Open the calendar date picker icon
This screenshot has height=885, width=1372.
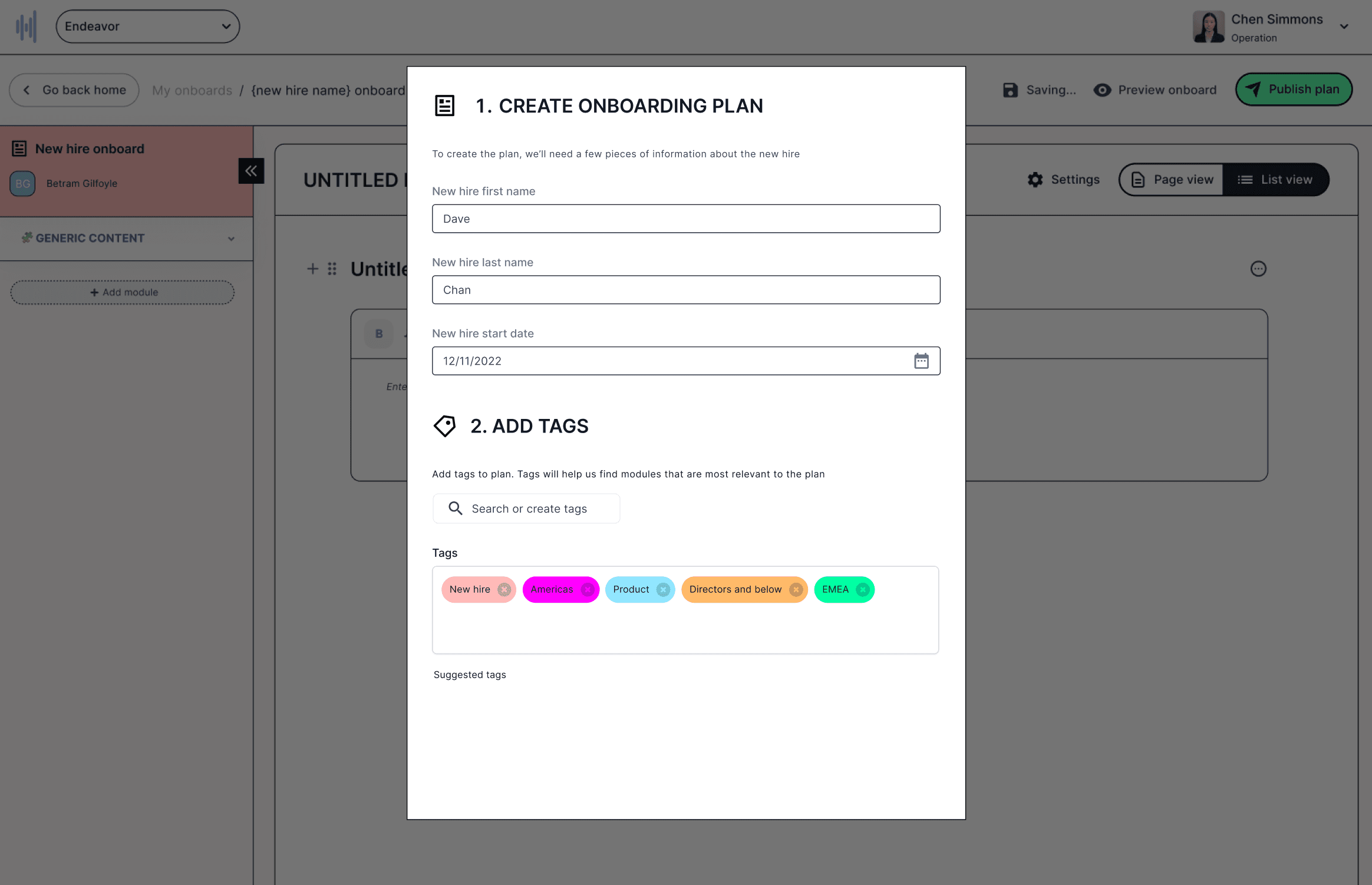[921, 361]
